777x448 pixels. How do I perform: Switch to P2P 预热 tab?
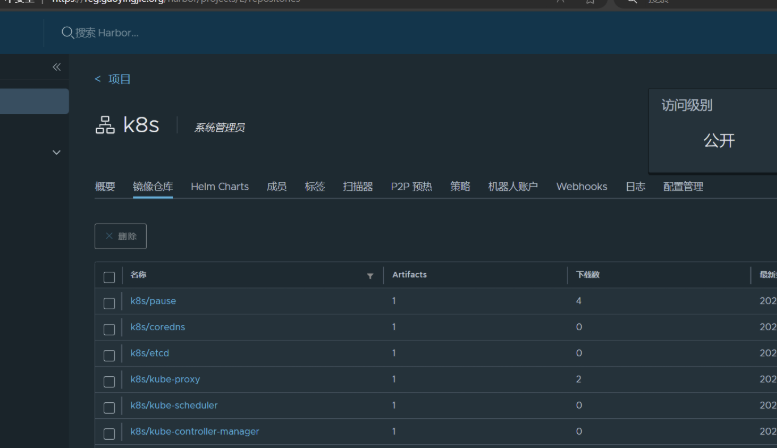click(411, 186)
